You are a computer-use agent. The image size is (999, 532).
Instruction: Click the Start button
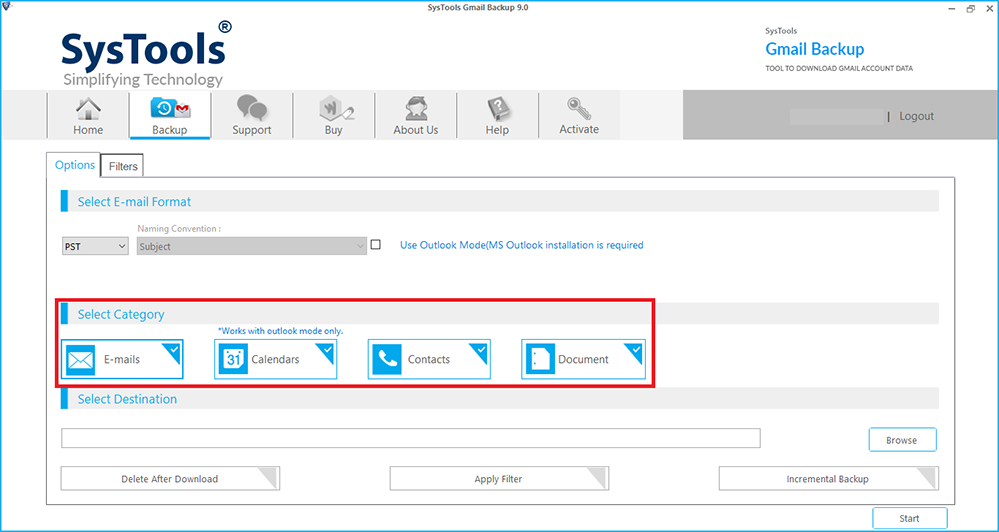click(909, 519)
